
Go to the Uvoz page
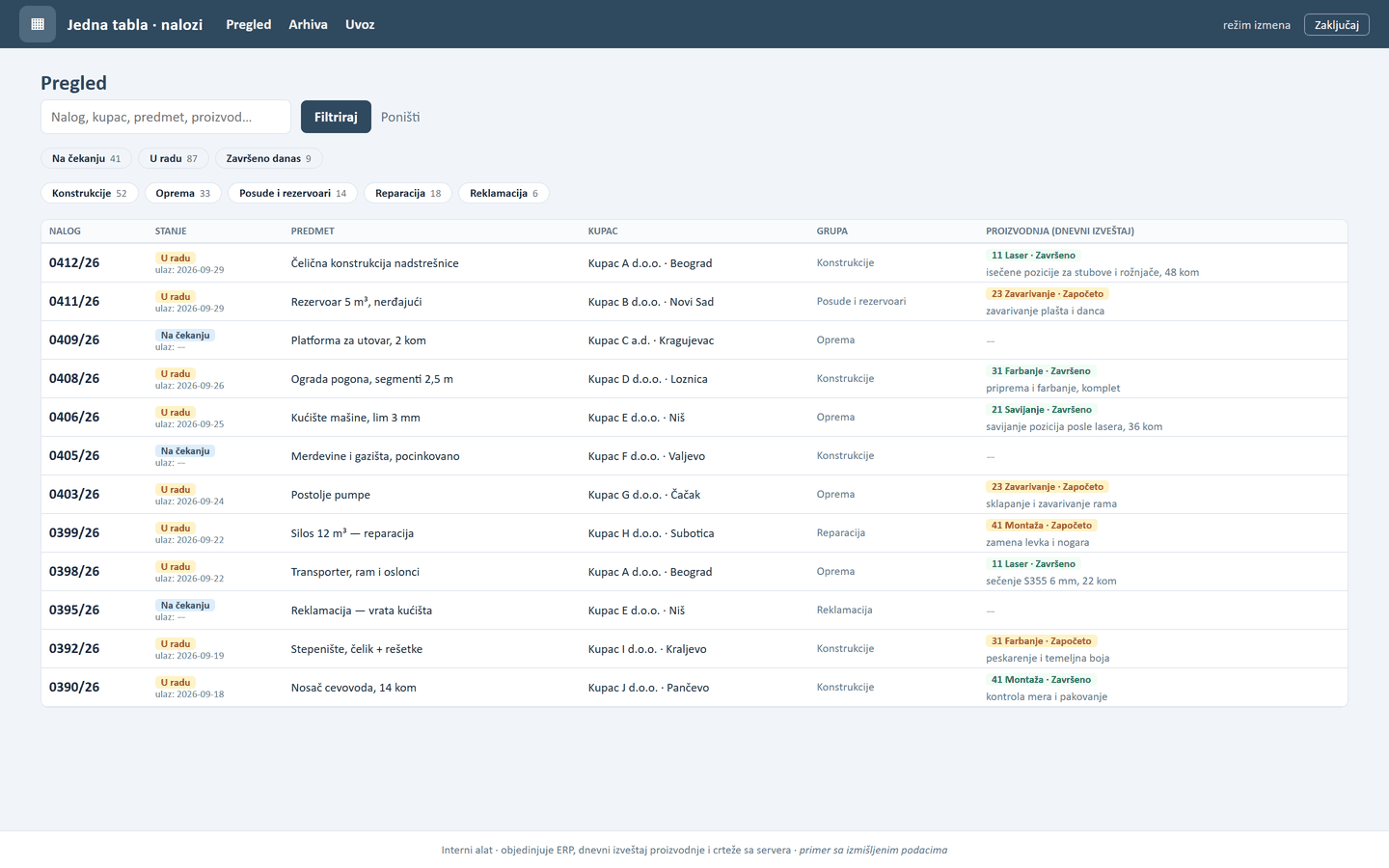click(x=360, y=24)
